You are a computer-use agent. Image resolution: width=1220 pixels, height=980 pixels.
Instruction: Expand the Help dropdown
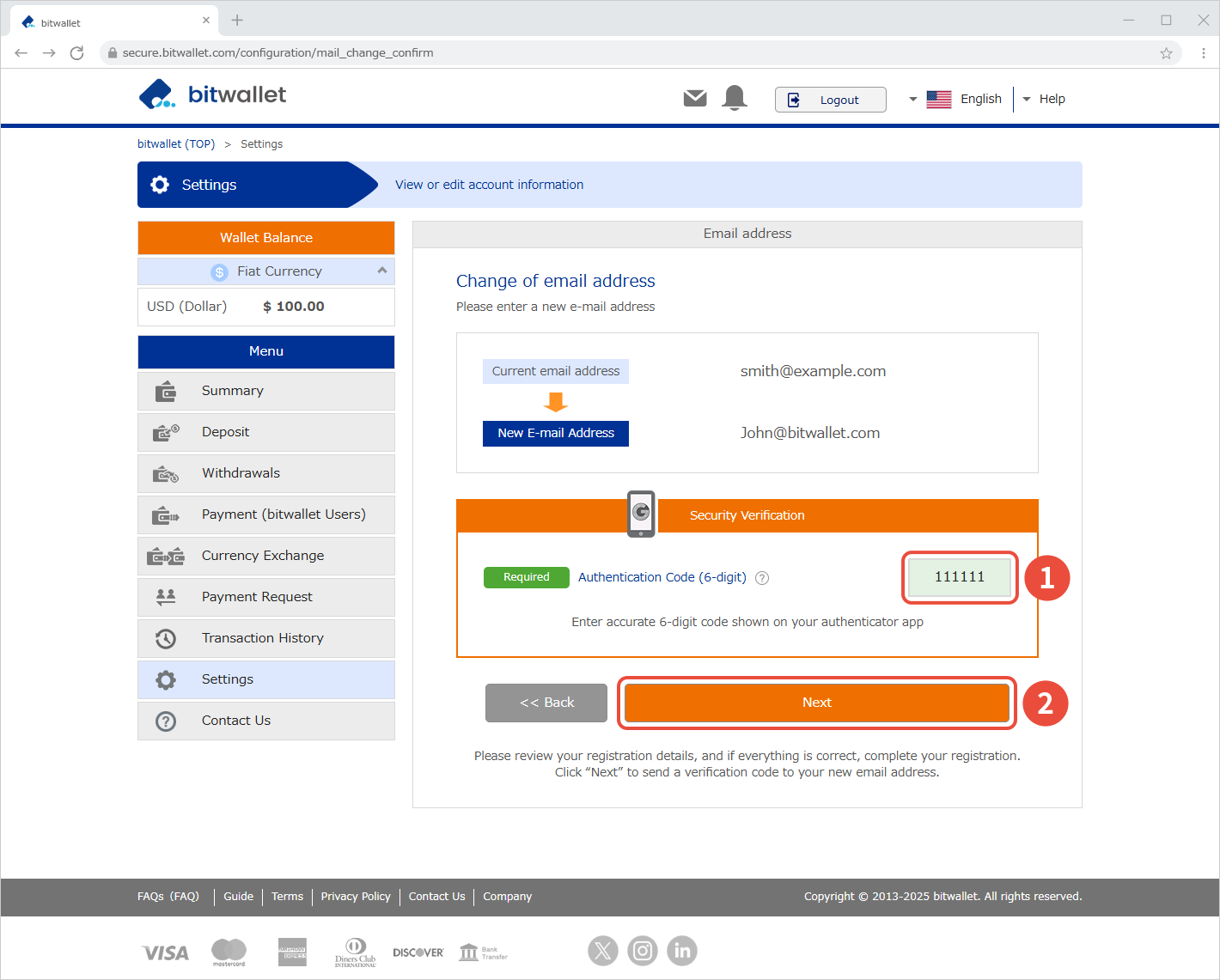click(x=1044, y=99)
